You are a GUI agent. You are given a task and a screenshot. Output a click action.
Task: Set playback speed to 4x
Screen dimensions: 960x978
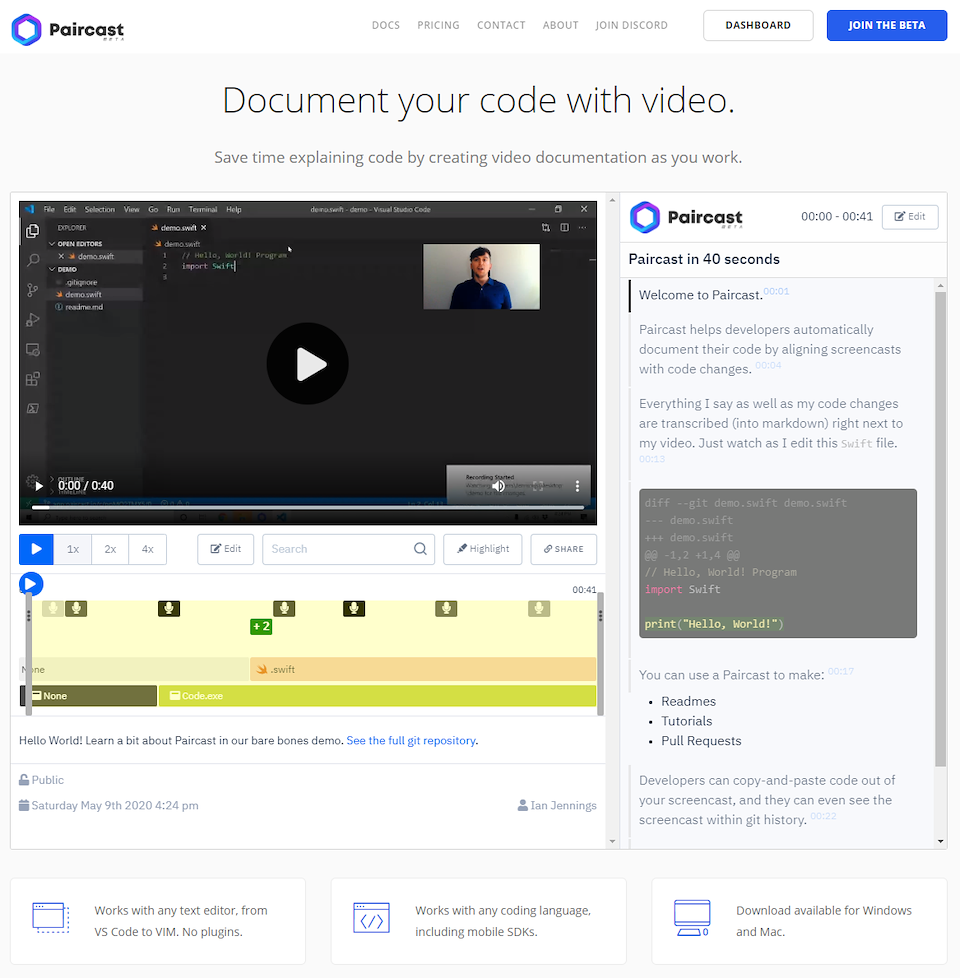(148, 549)
